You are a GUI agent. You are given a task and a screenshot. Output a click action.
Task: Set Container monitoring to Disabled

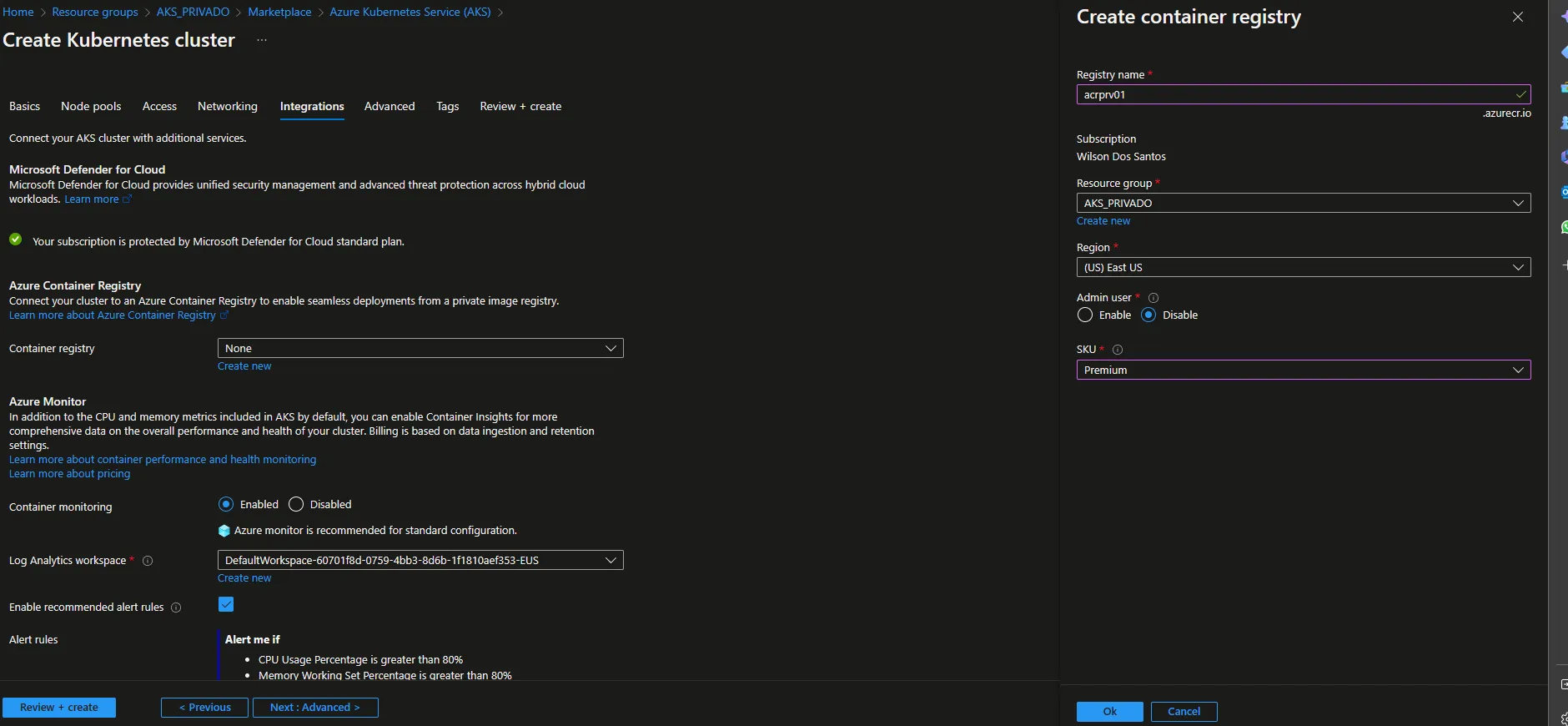coord(295,504)
